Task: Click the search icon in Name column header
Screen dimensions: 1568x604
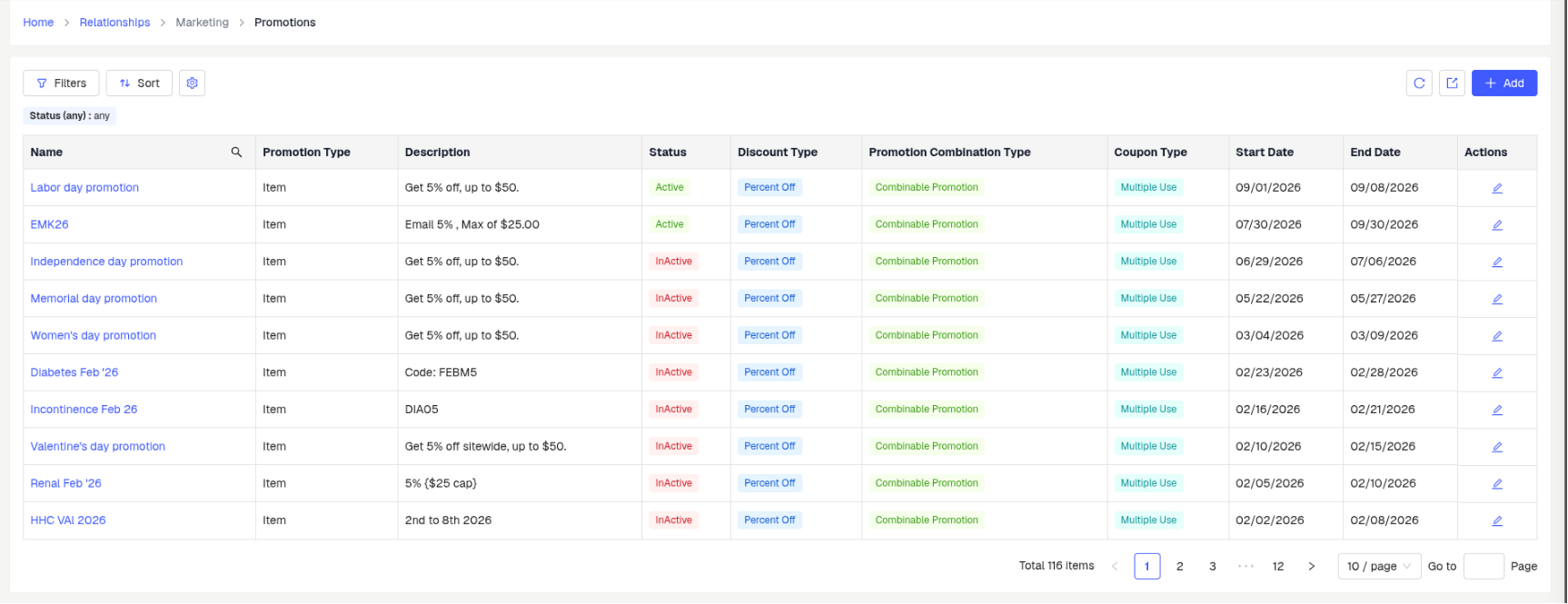Action: (236, 153)
